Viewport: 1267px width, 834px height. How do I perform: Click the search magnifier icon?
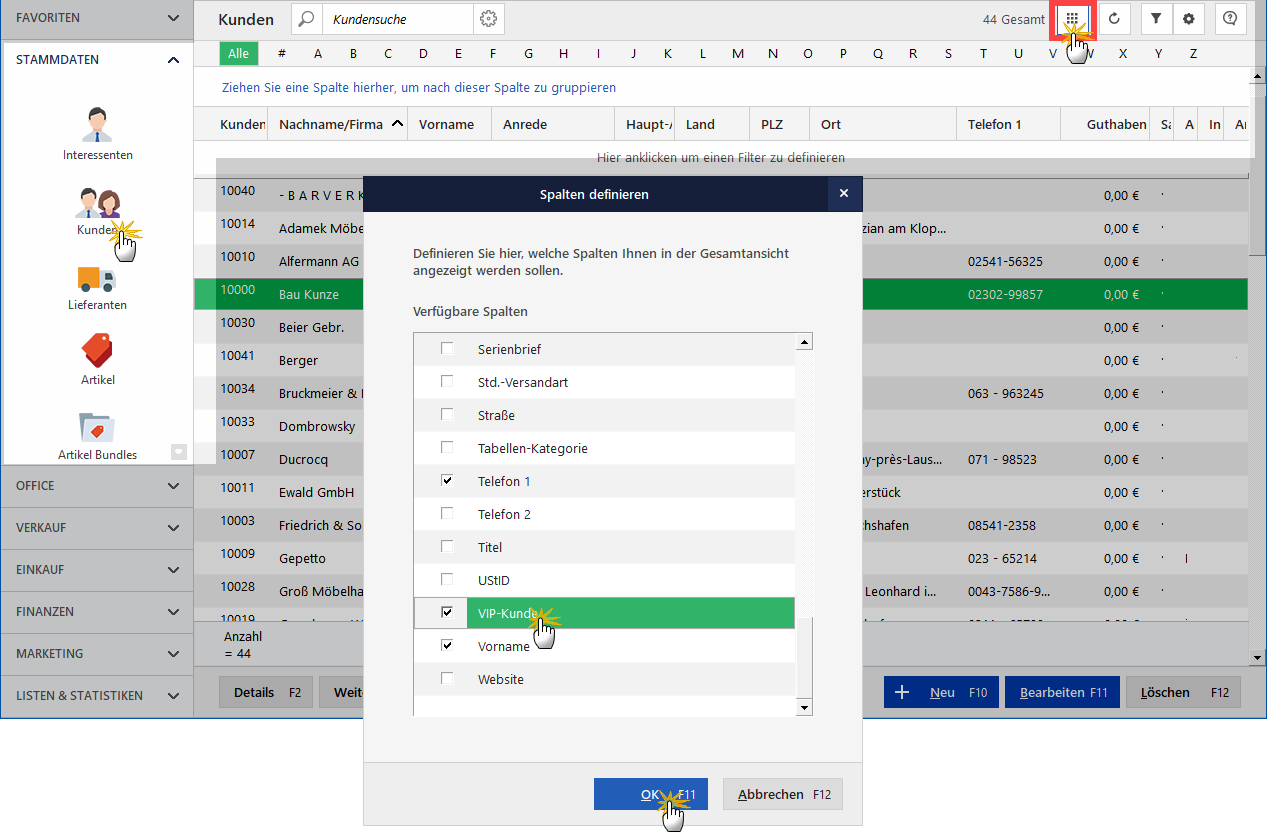307,19
